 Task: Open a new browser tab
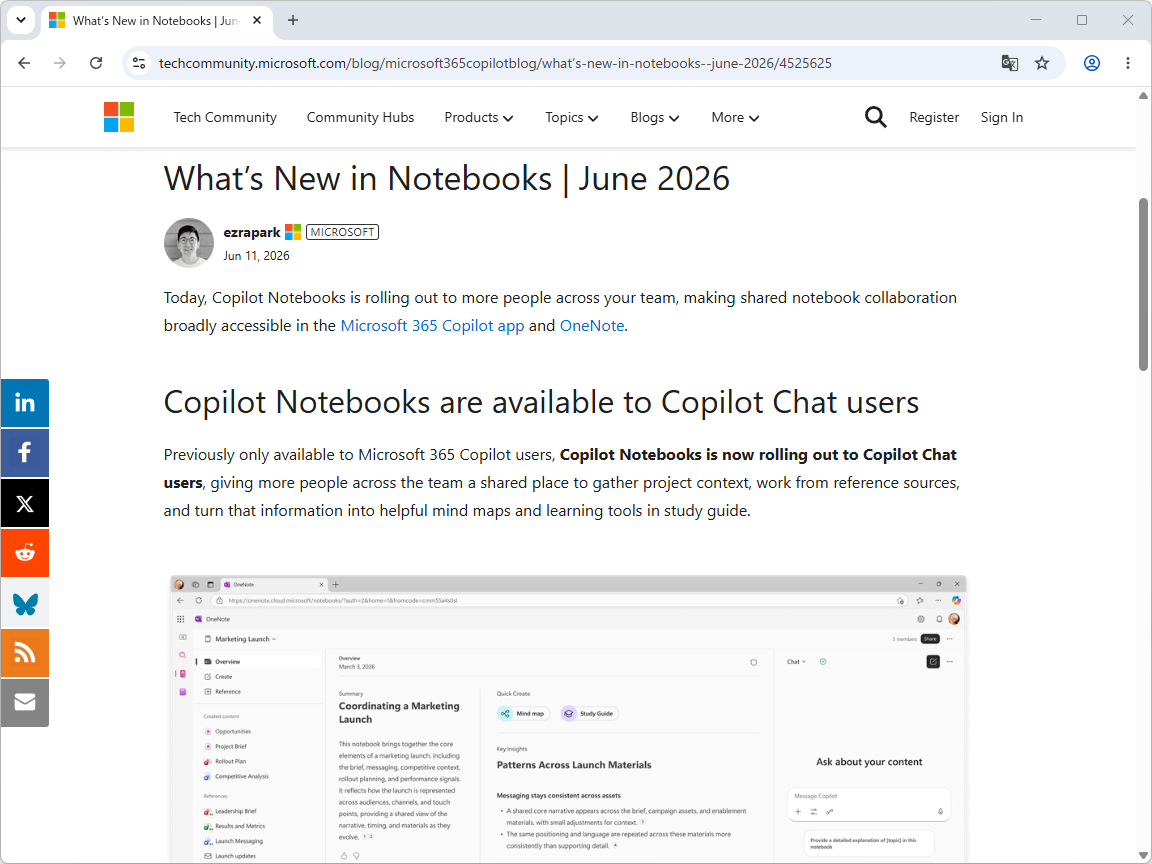point(293,21)
